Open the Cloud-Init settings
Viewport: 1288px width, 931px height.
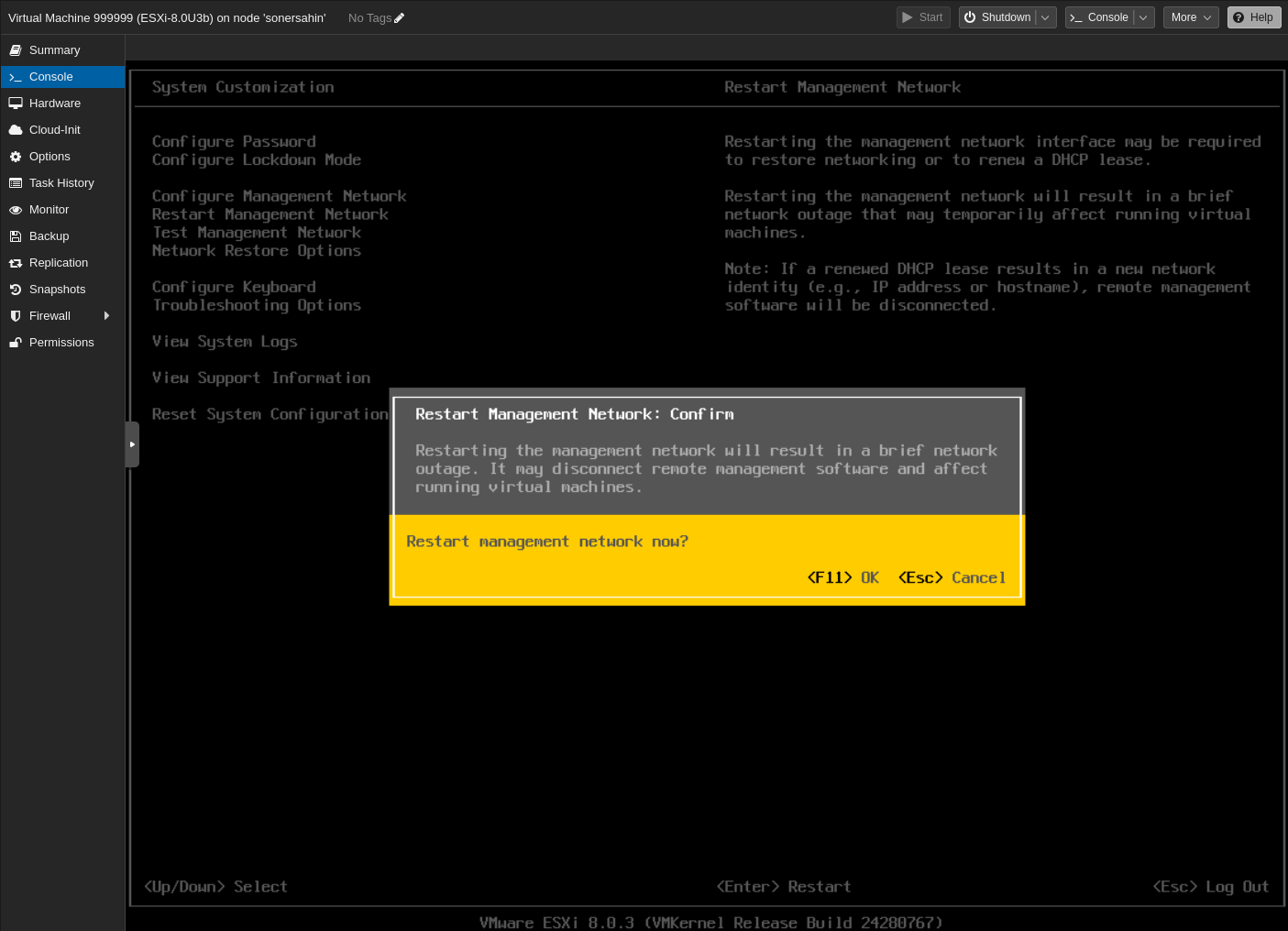point(53,129)
